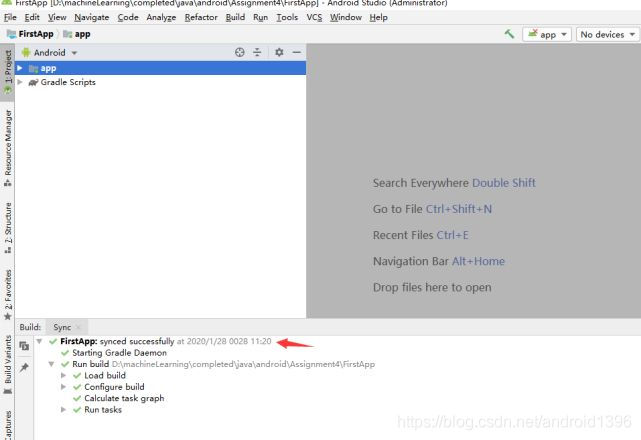Screen dimensions: 641x440
Task: Open the Window menu
Action: (x=346, y=17)
